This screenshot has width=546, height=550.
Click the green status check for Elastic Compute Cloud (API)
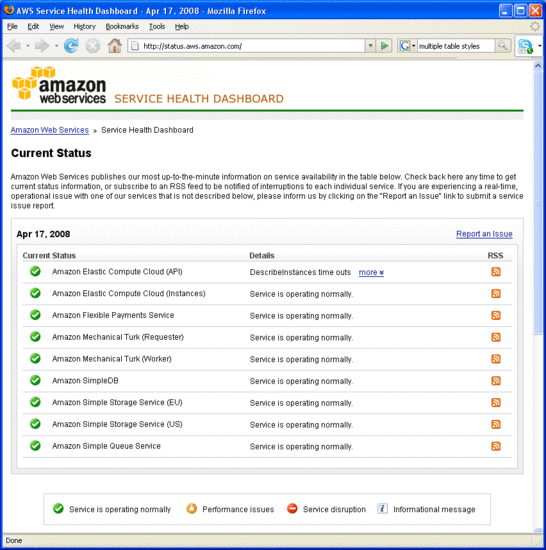tap(35, 271)
